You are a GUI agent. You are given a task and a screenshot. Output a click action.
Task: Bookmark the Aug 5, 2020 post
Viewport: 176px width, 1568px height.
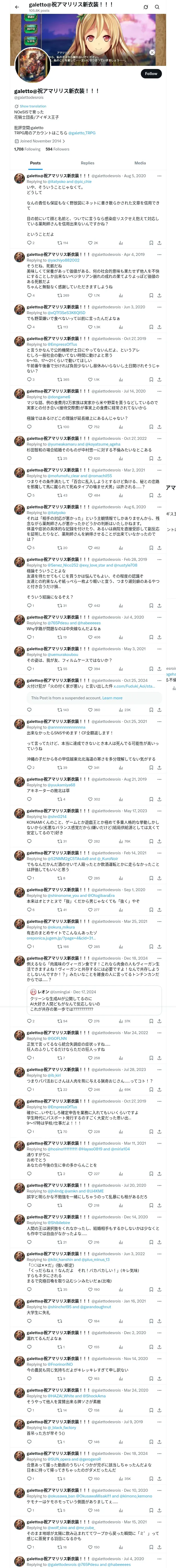pyautogui.click(x=151, y=243)
